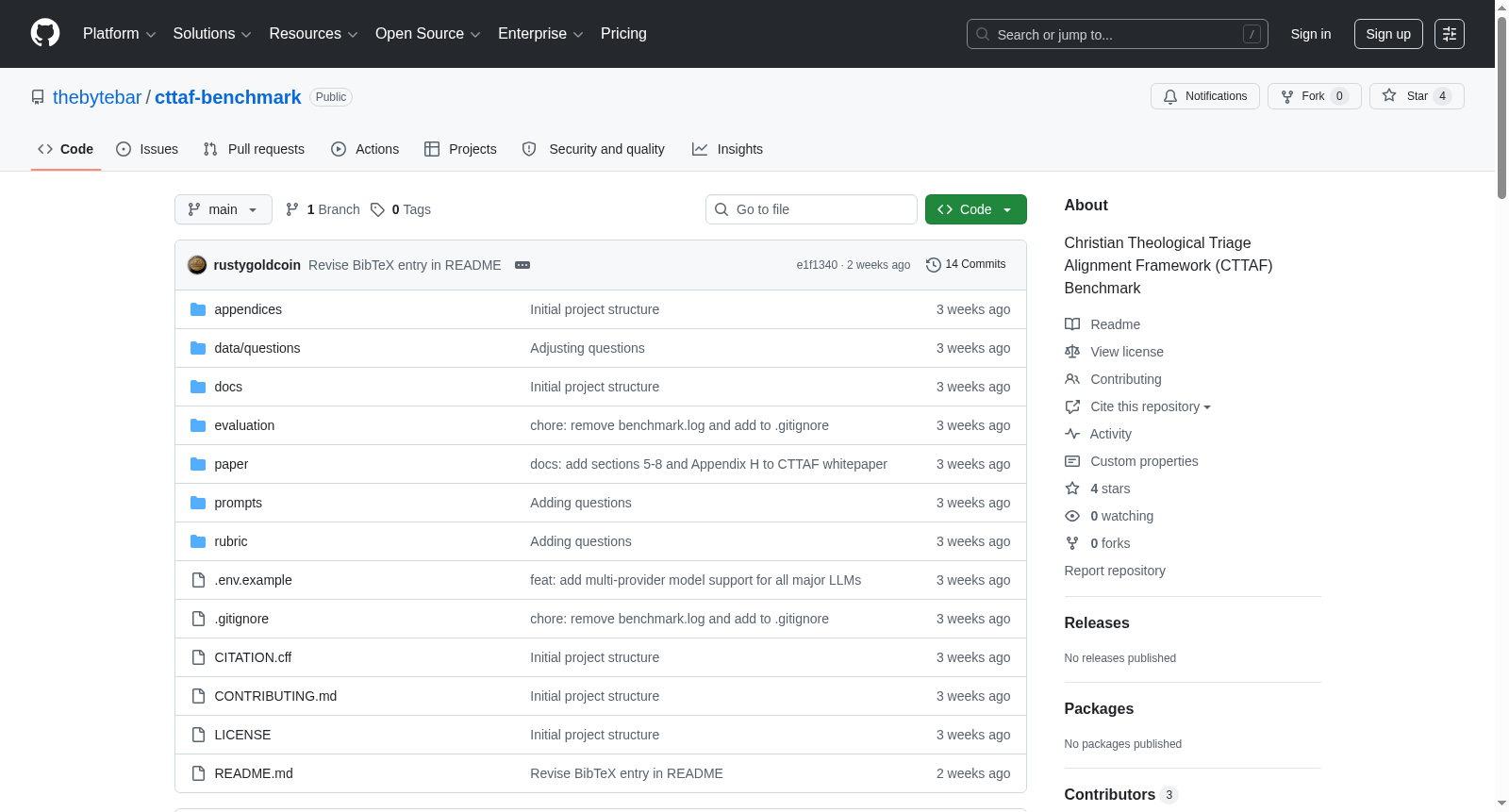Click the paper folder icon
Viewport: 1509px width, 812px height.
[198, 464]
